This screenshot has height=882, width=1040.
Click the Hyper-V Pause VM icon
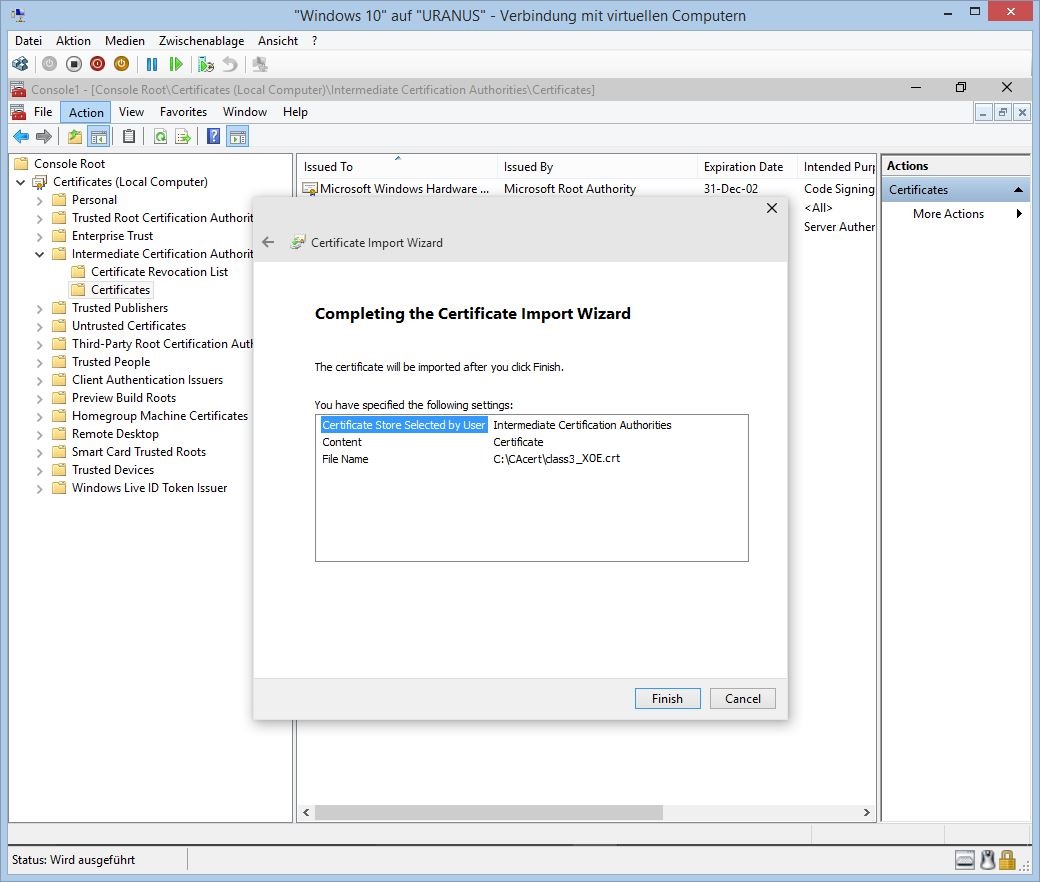click(152, 64)
